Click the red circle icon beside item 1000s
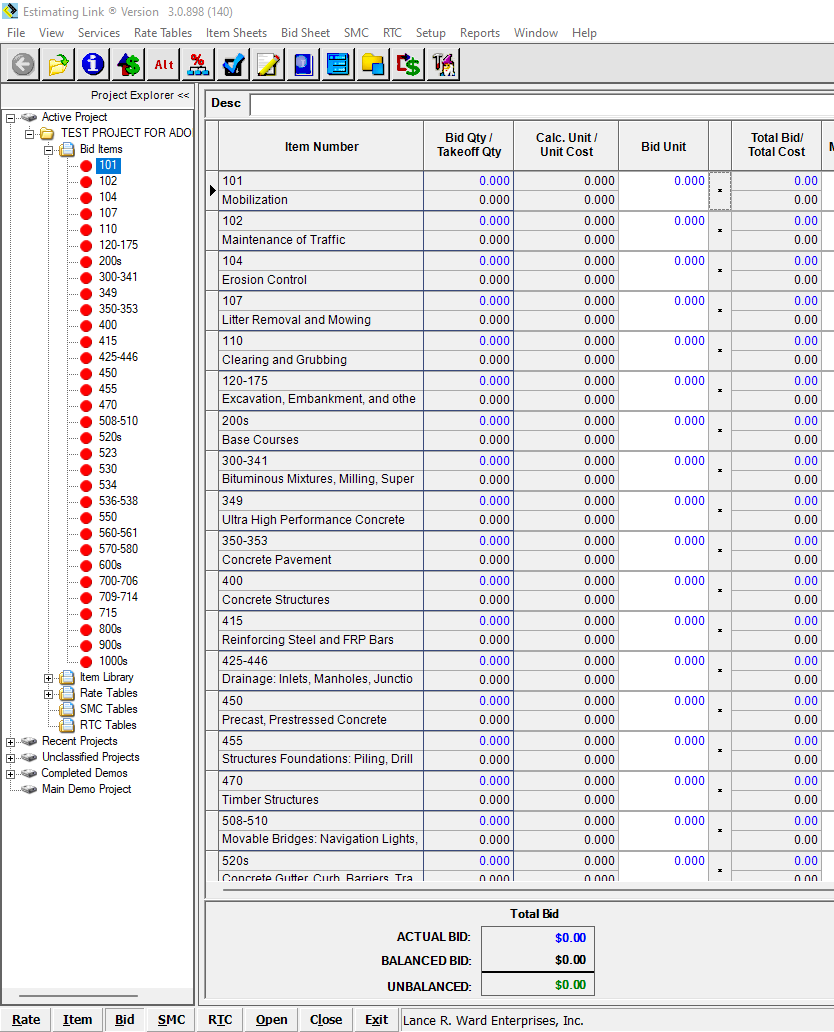The image size is (834, 1032). click(x=86, y=661)
